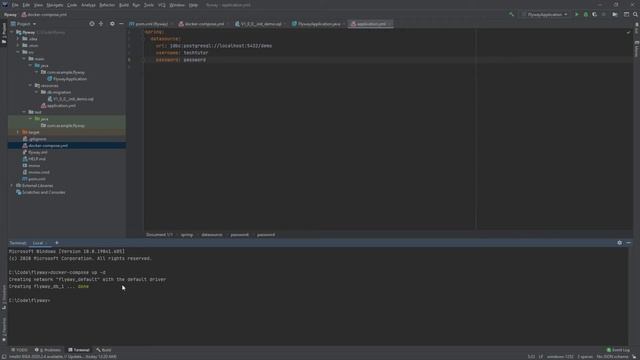Expand the .idea folder node
This screenshot has height=360, width=640.
pyautogui.click(x=18, y=39)
